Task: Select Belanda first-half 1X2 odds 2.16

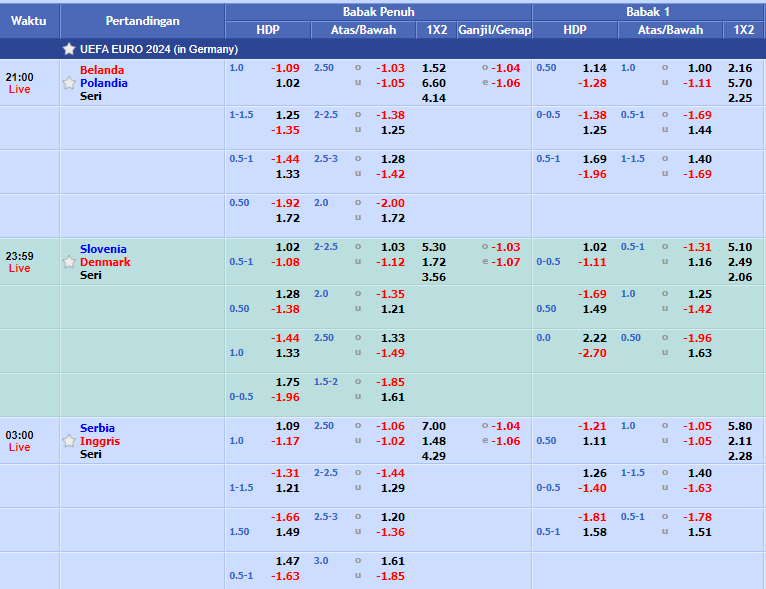Action: coord(740,68)
